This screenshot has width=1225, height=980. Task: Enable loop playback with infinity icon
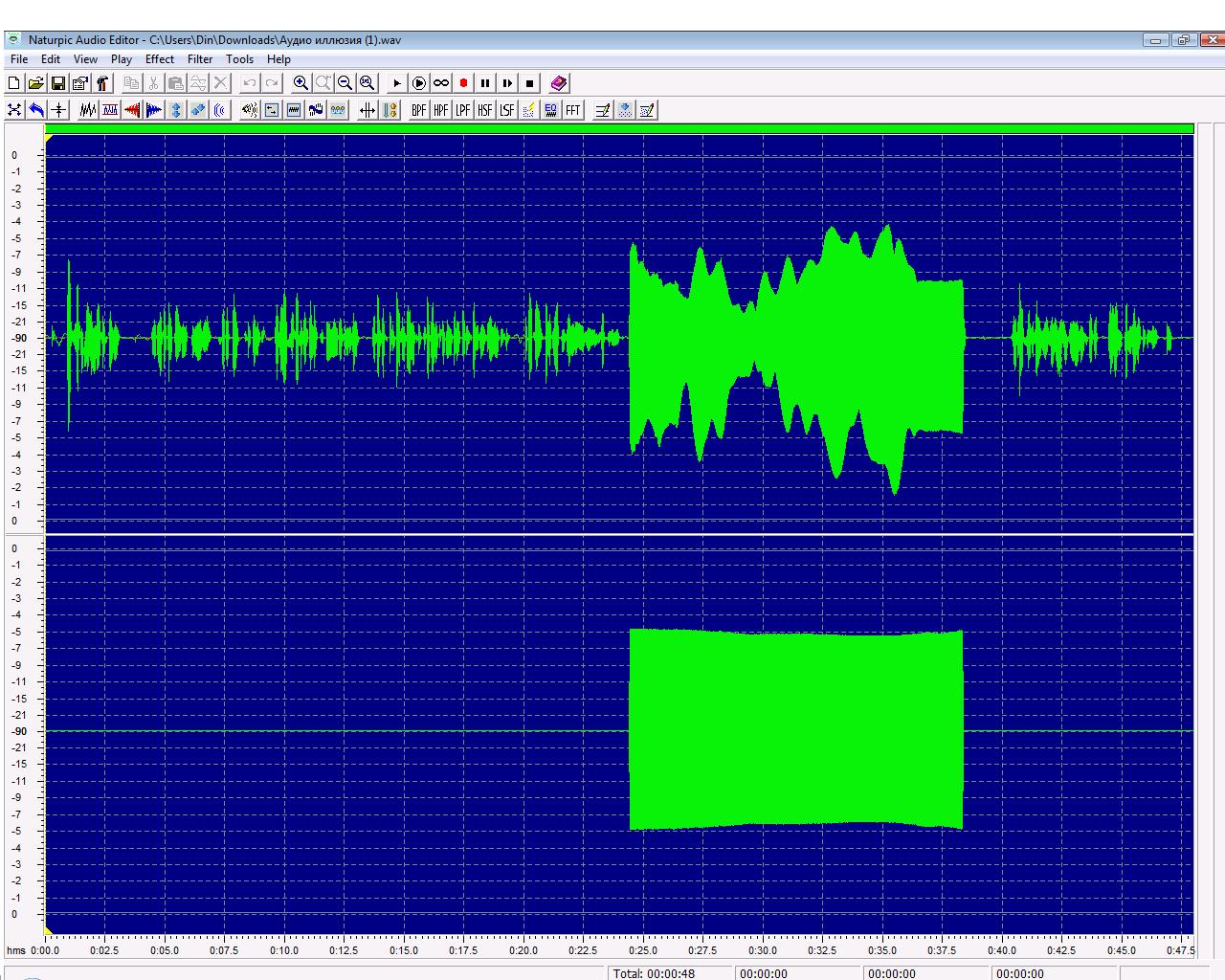(441, 83)
